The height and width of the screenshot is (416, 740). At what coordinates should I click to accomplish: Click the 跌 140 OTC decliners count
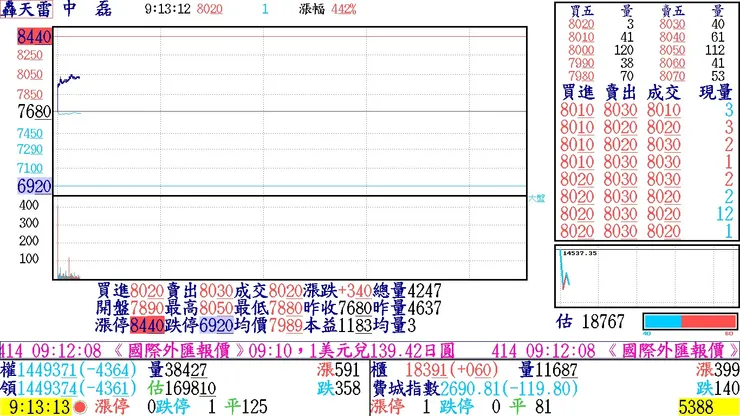pyautogui.click(x=717, y=389)
